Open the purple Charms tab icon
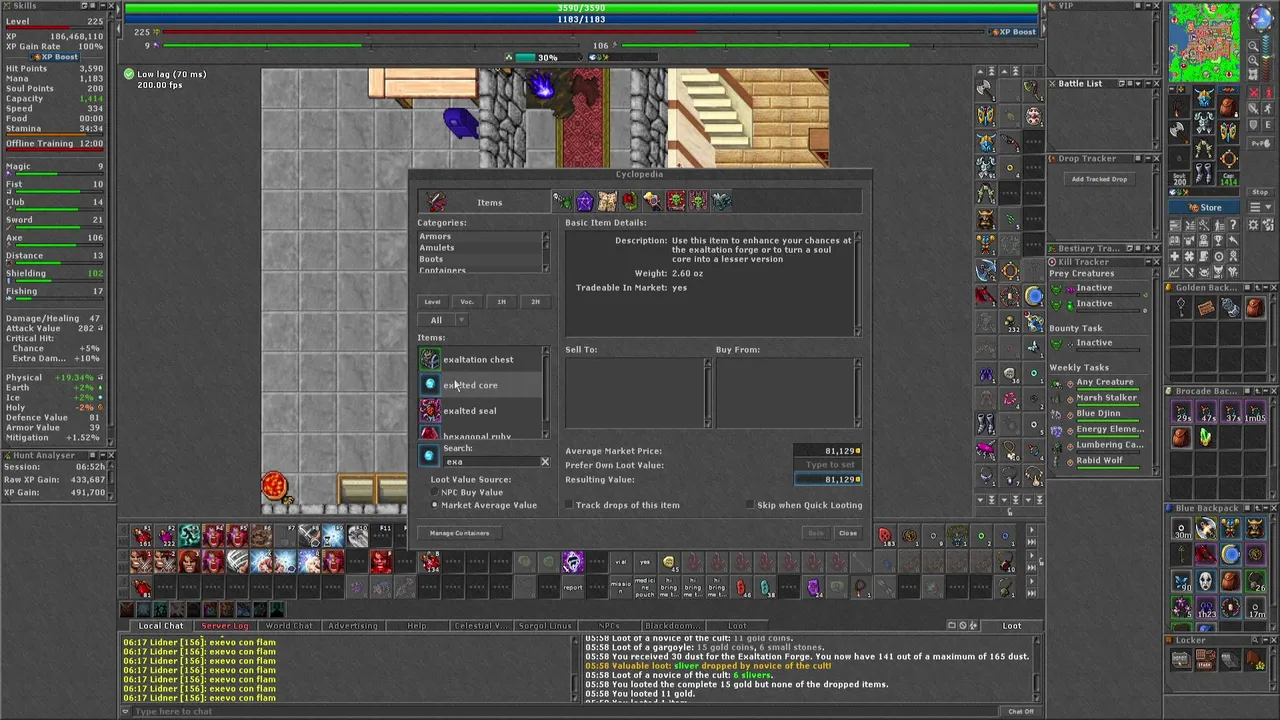1280x720 pixels. tap(585, 202)
